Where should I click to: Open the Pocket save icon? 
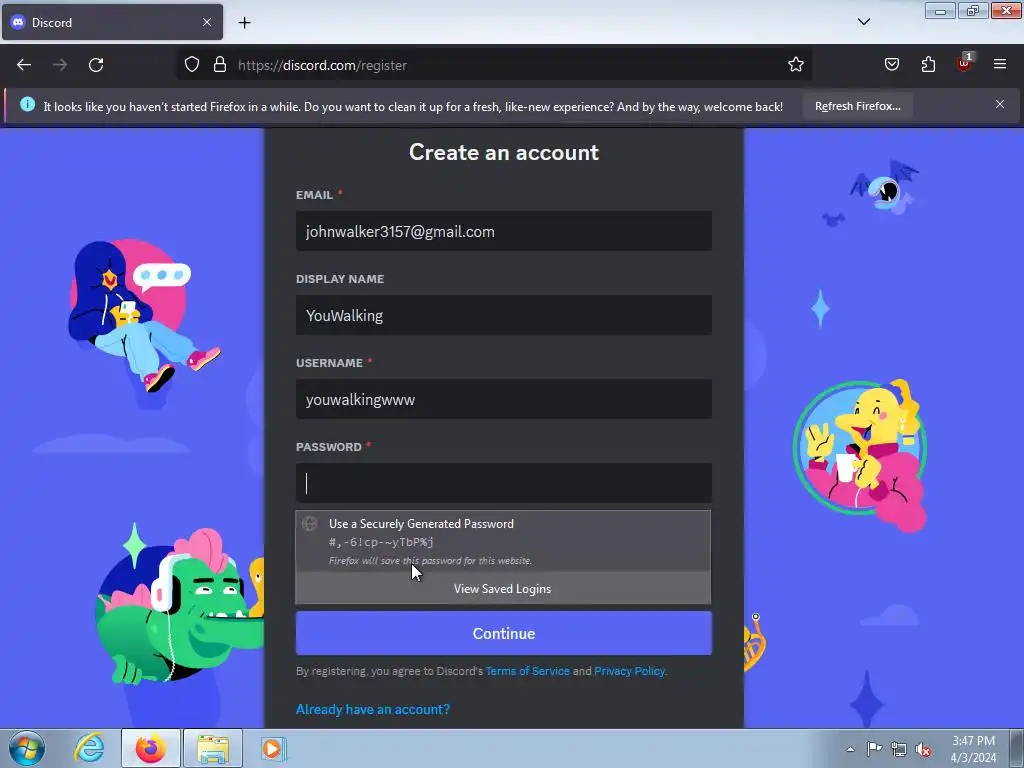point(892,65)
